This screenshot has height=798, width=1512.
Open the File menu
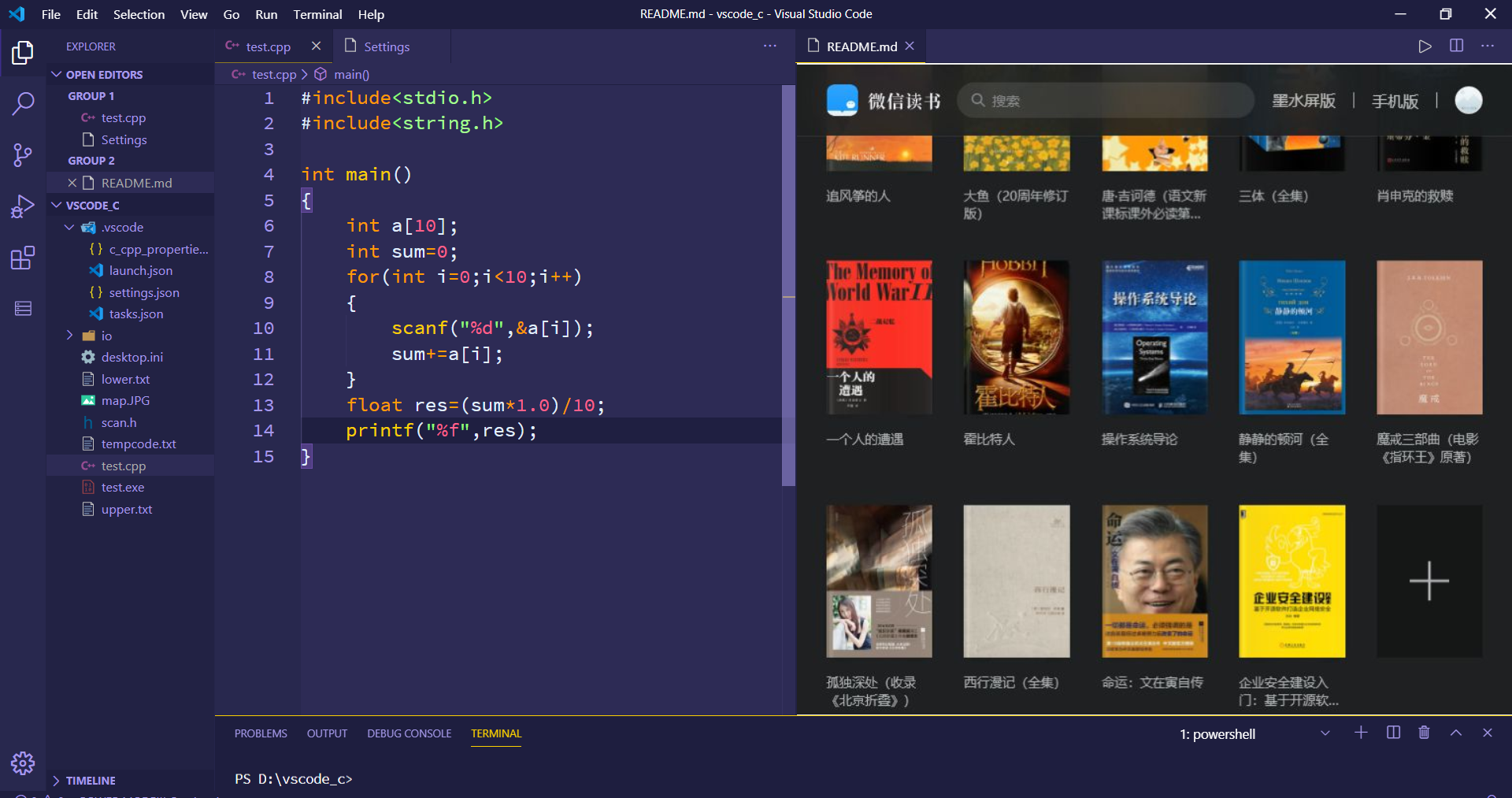click(x=50, y=14)
